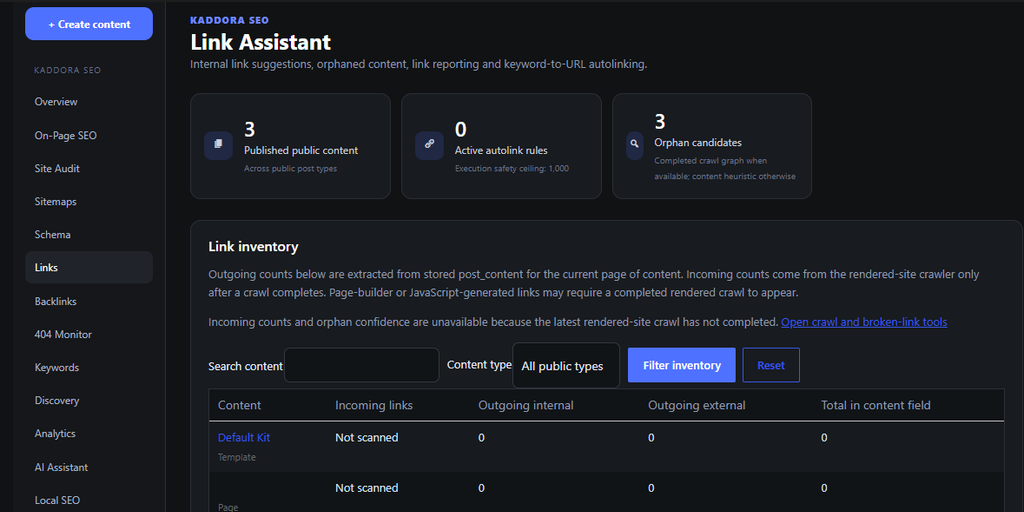1024x512 pixels.
Task: Open crawl and broken-link tools link
Action: (864, 322)
